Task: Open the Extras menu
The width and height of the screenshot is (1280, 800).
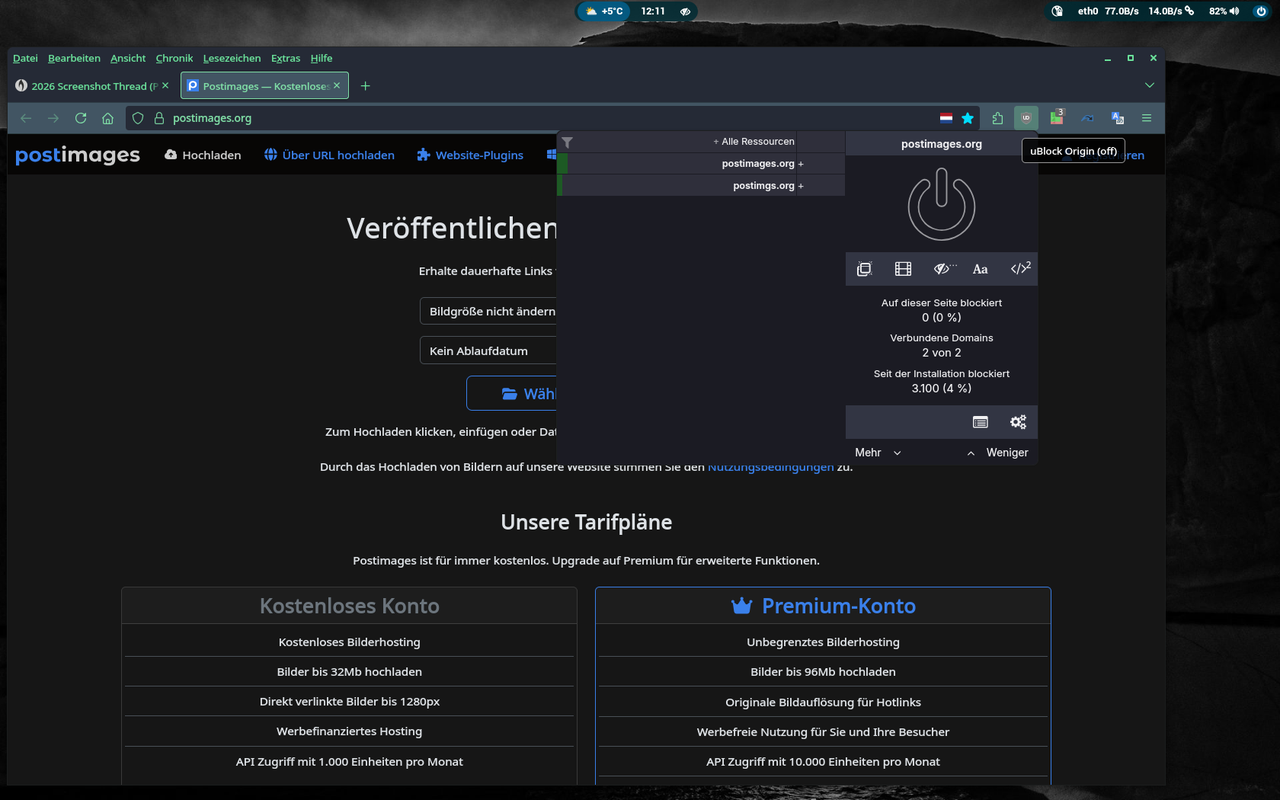Action: pos(285,58)
